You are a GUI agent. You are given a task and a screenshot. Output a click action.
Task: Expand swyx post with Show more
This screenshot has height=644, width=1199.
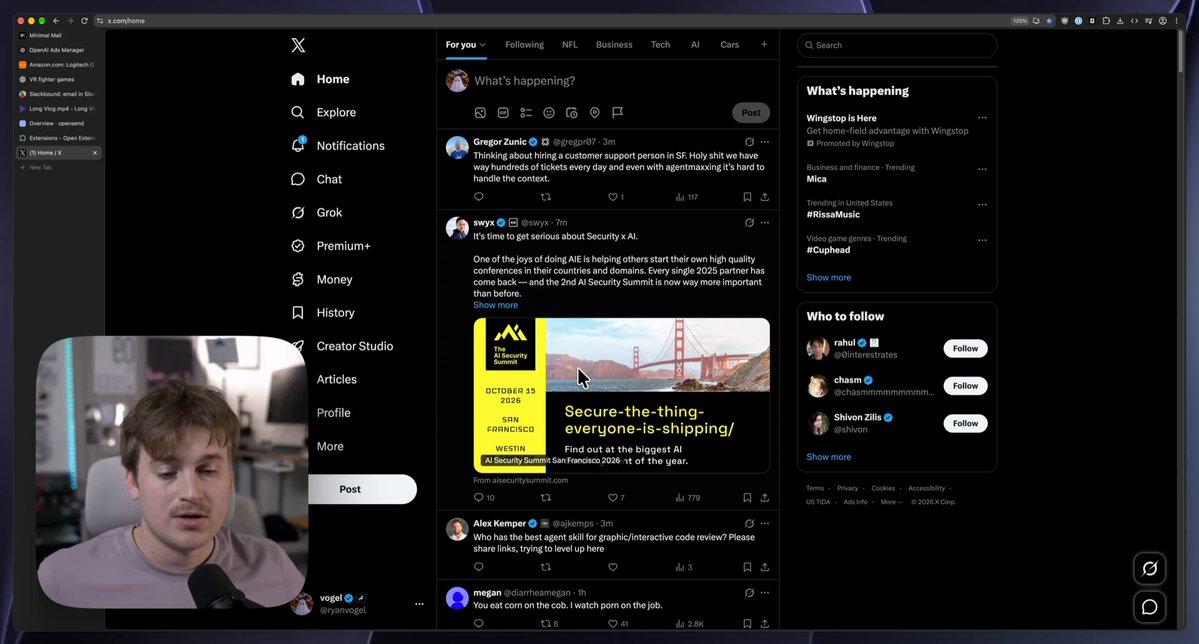(x=496, y=305)
